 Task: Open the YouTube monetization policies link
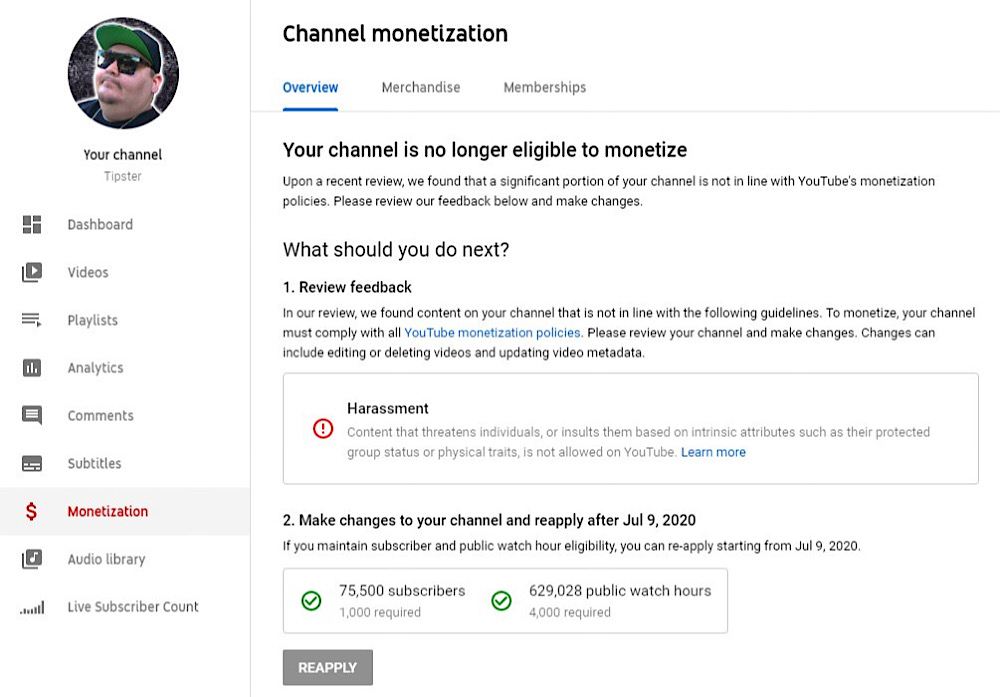[492, 333]
